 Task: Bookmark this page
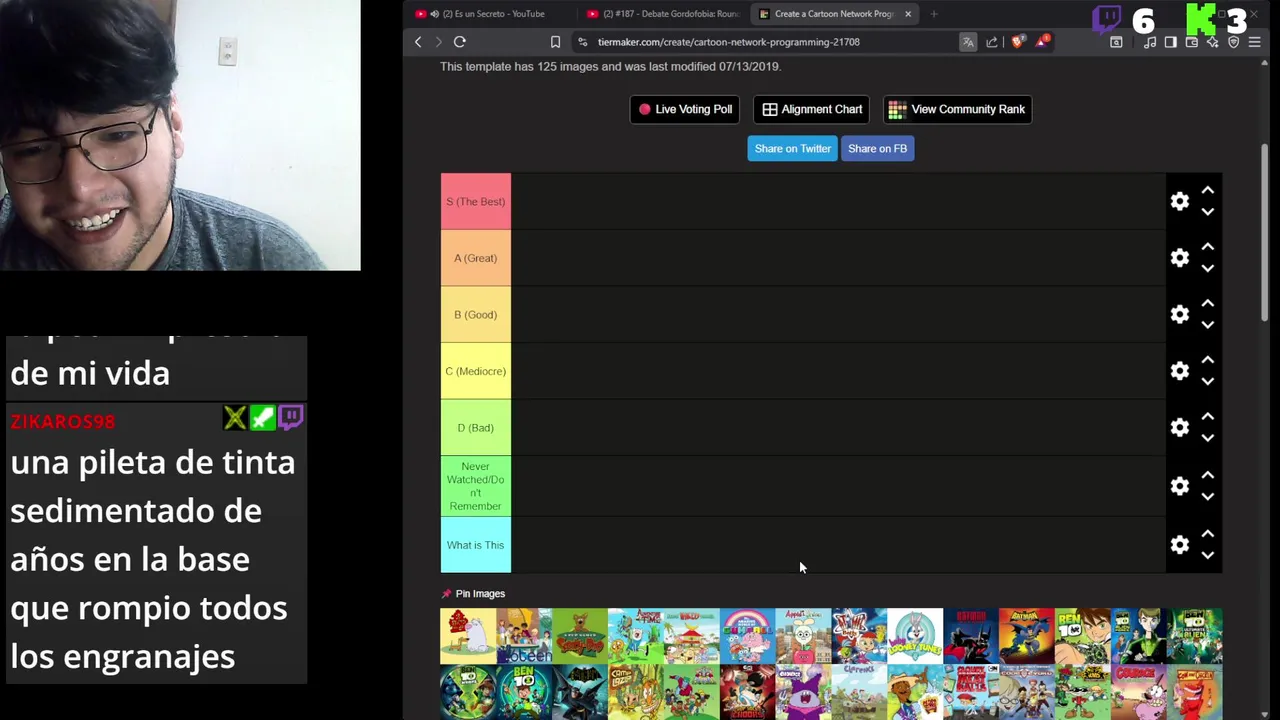point(555,42)
